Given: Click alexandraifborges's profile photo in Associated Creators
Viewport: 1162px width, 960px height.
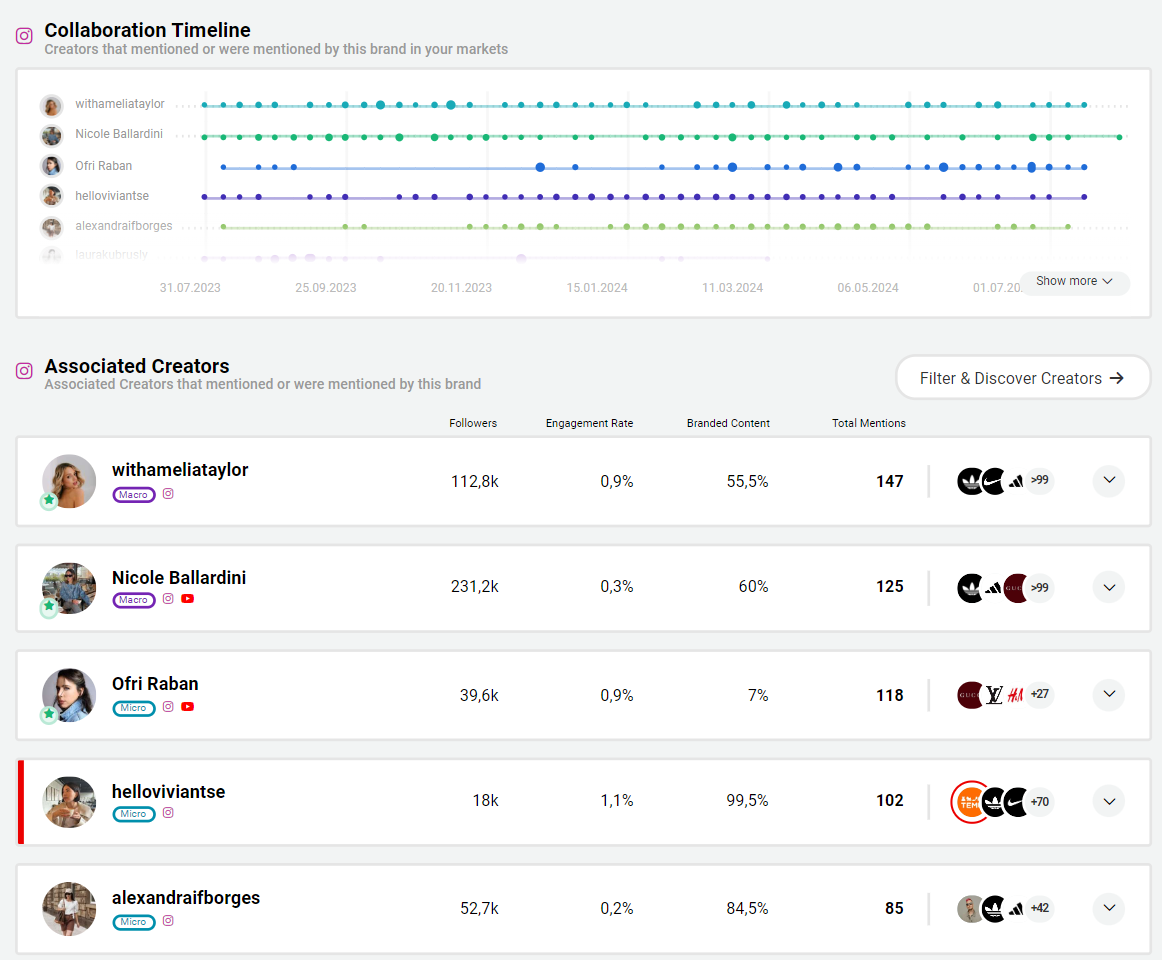Looking at the screenshot, I should point(69,908).
